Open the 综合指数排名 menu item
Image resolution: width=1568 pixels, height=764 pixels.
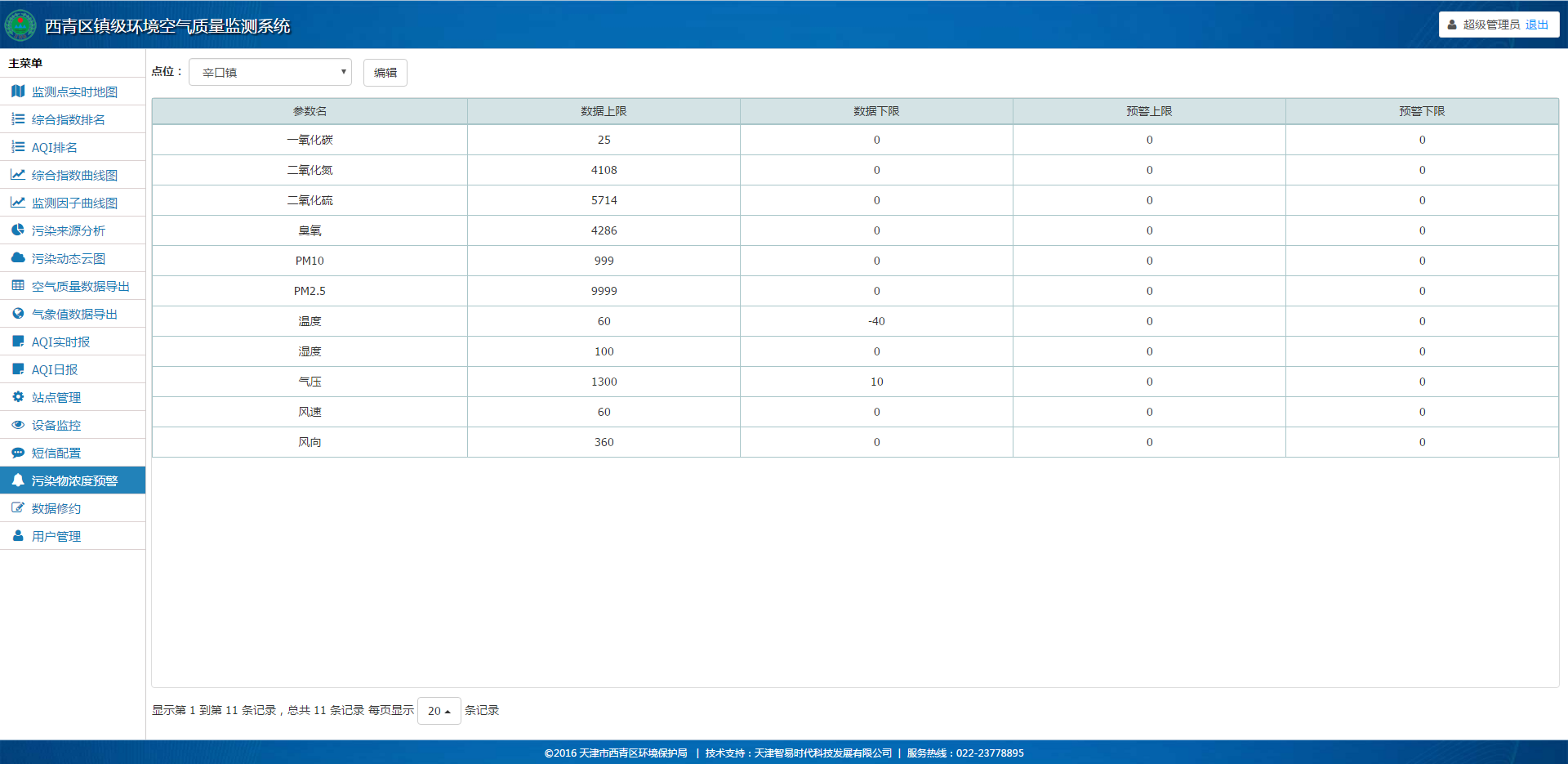[69, 120]
